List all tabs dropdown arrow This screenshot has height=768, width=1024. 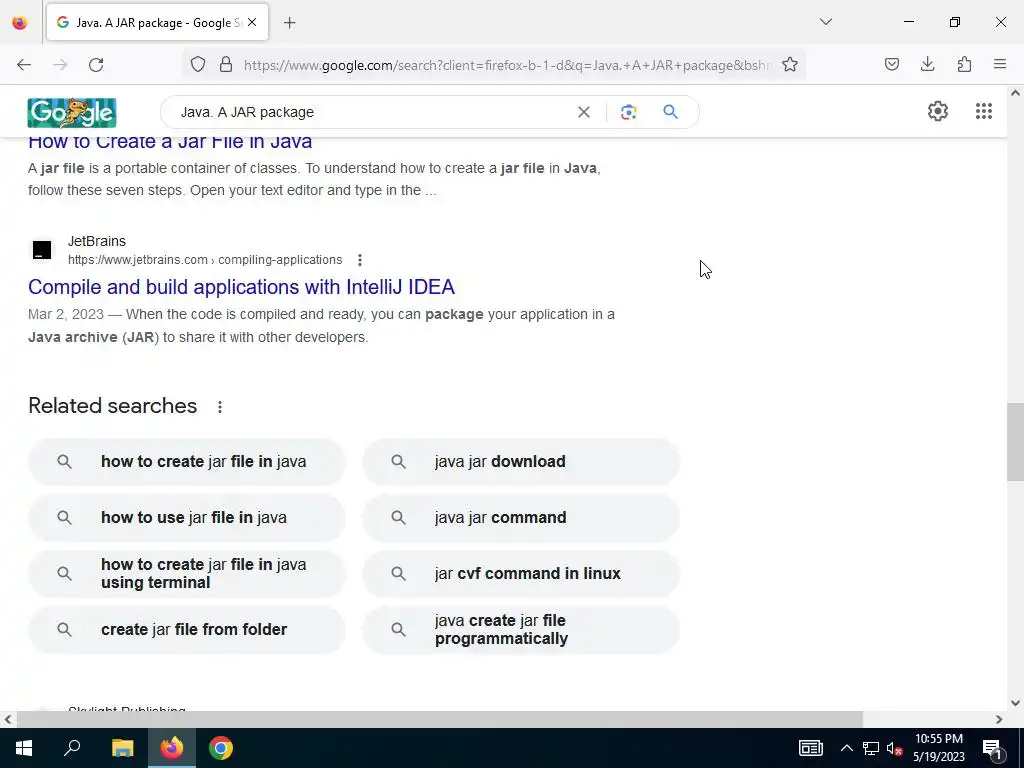(826, 22)
